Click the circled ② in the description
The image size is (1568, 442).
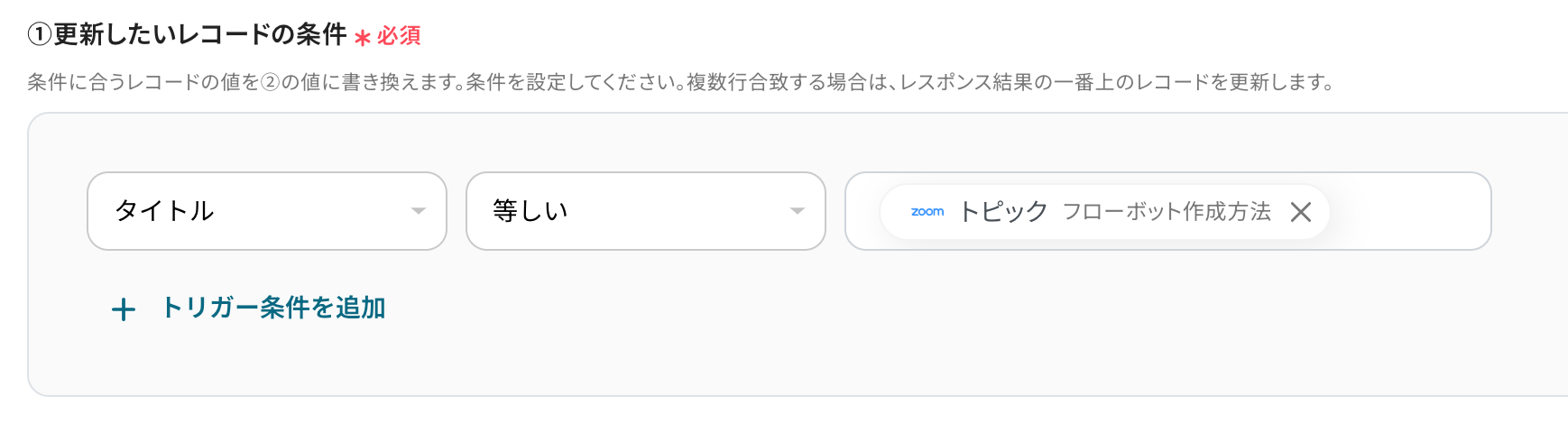[270, 83]
